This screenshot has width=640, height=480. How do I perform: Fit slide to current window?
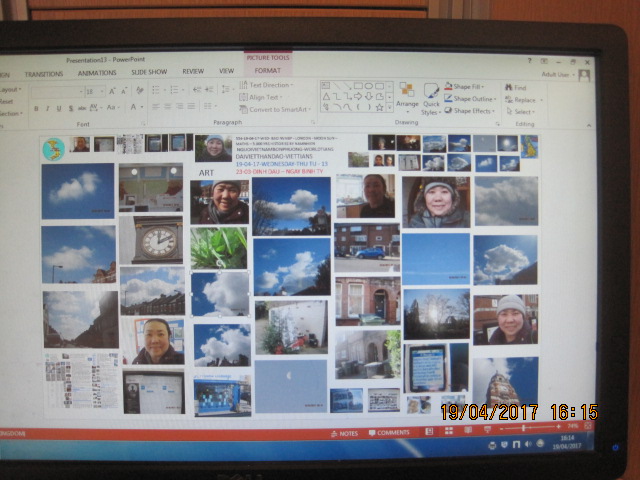point(588,426)
